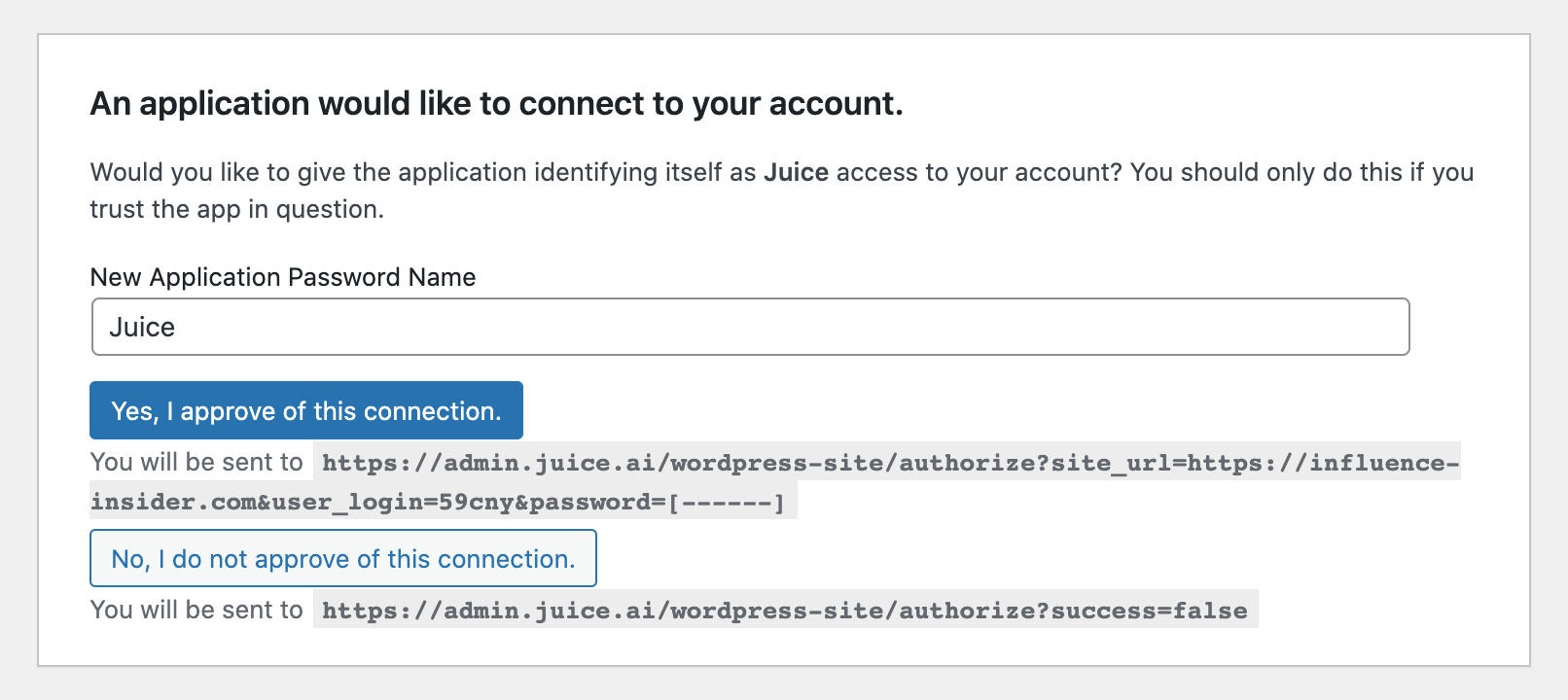Click "trust the app in question" text
This screenshot has height=700, width=1568.
point(236,209)
